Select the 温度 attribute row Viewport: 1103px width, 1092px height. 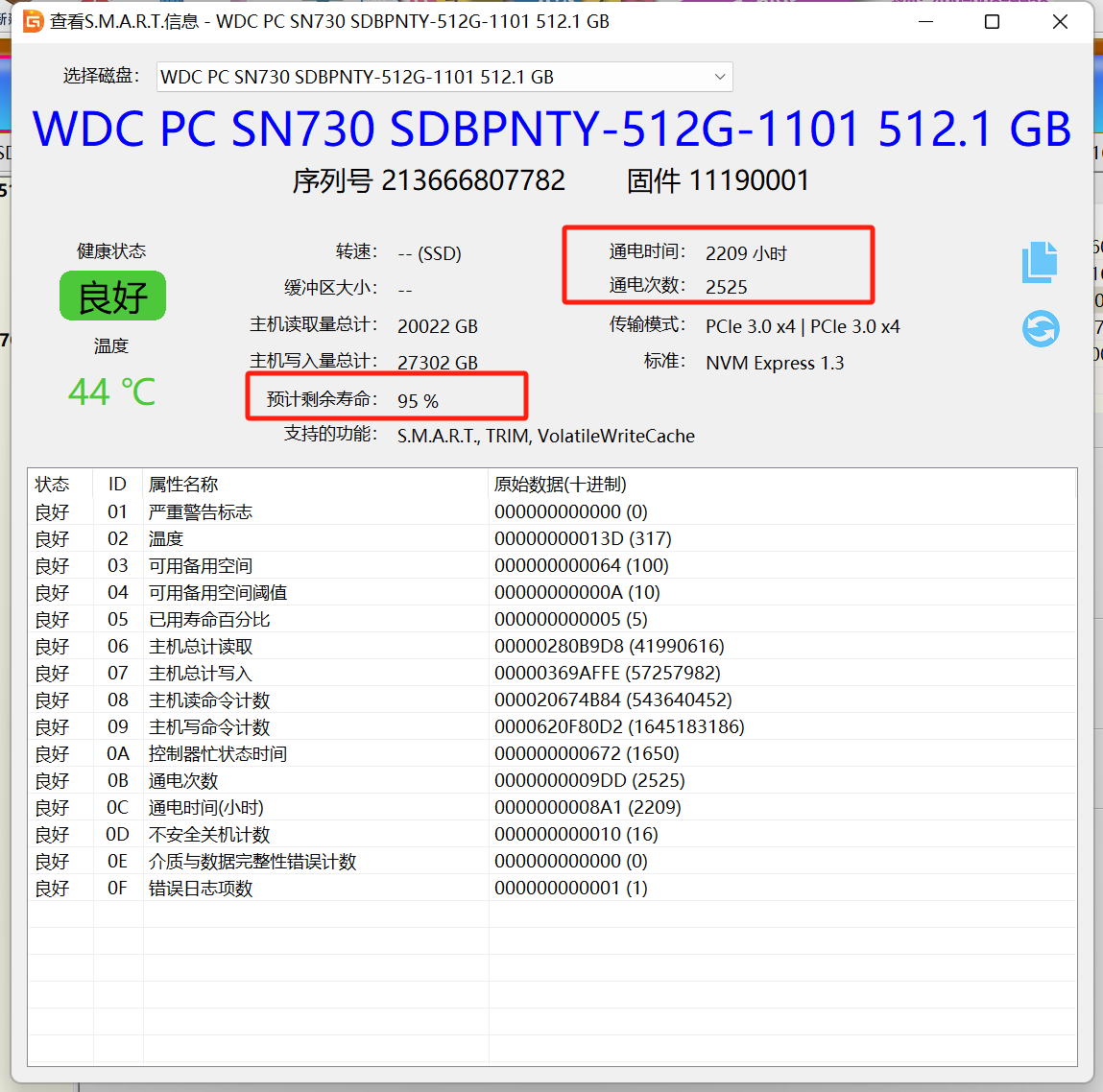(552, 538)
